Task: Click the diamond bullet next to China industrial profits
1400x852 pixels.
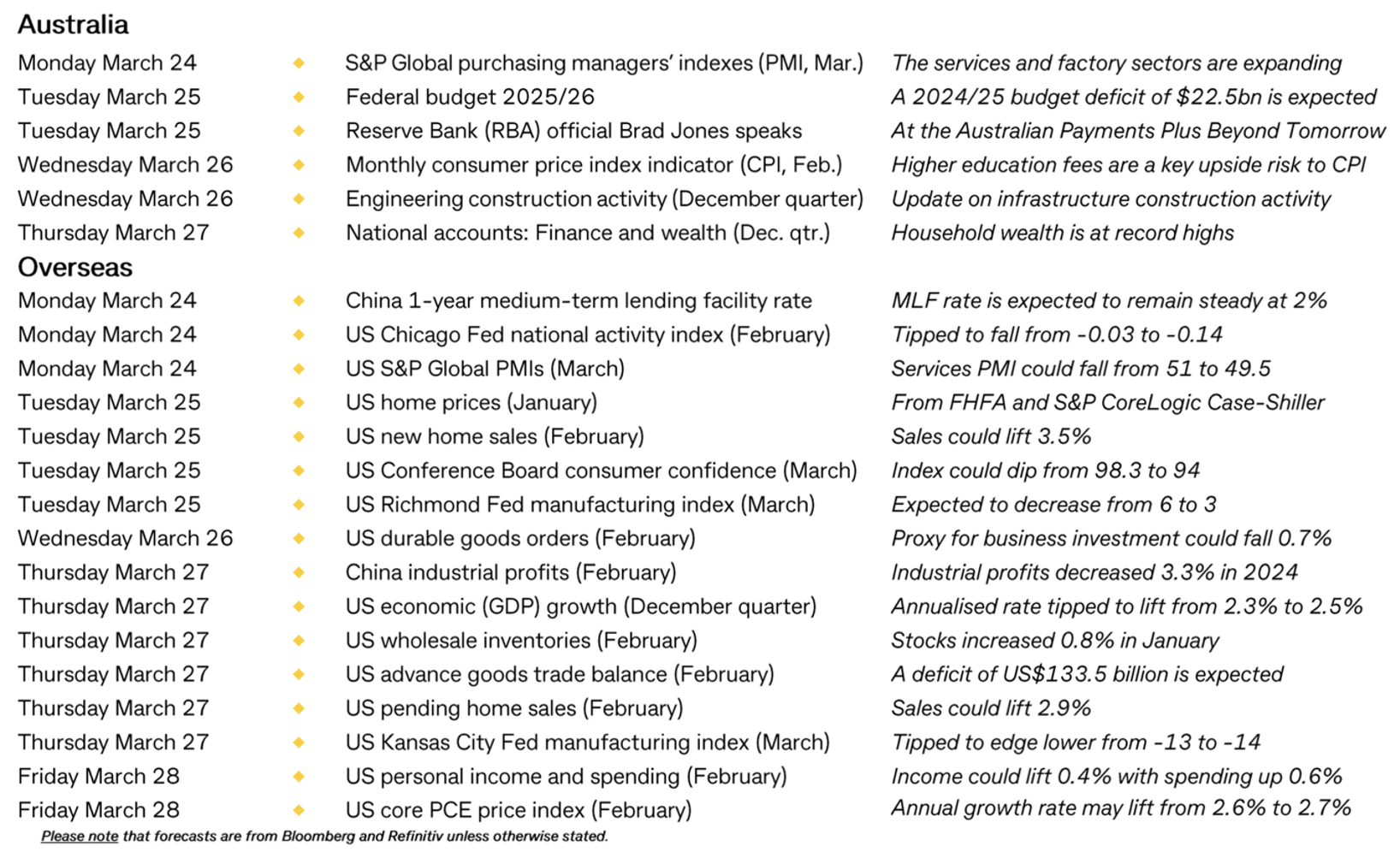Action: pos(299,573)
